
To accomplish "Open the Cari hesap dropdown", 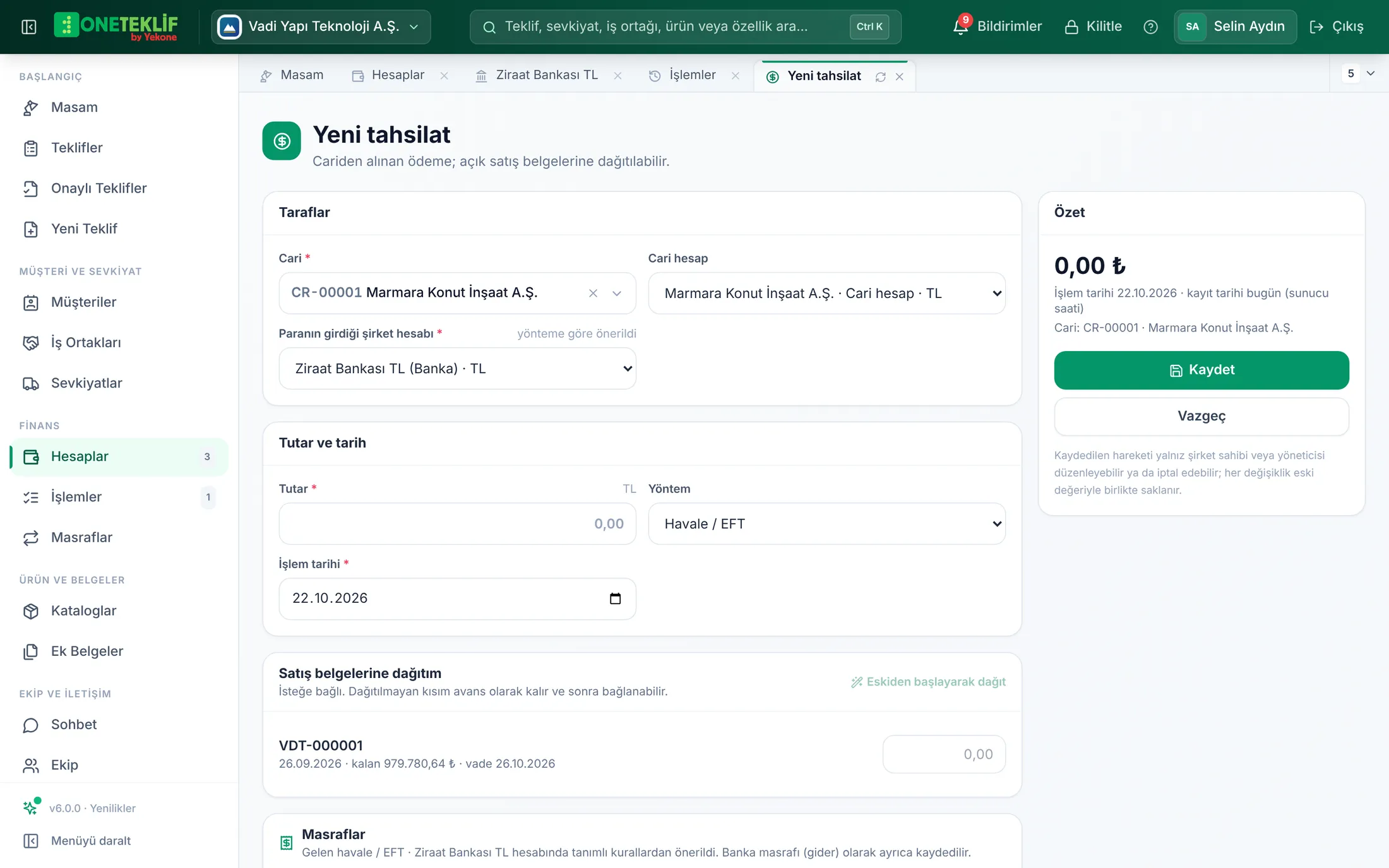I will click(x=826, y=293).
